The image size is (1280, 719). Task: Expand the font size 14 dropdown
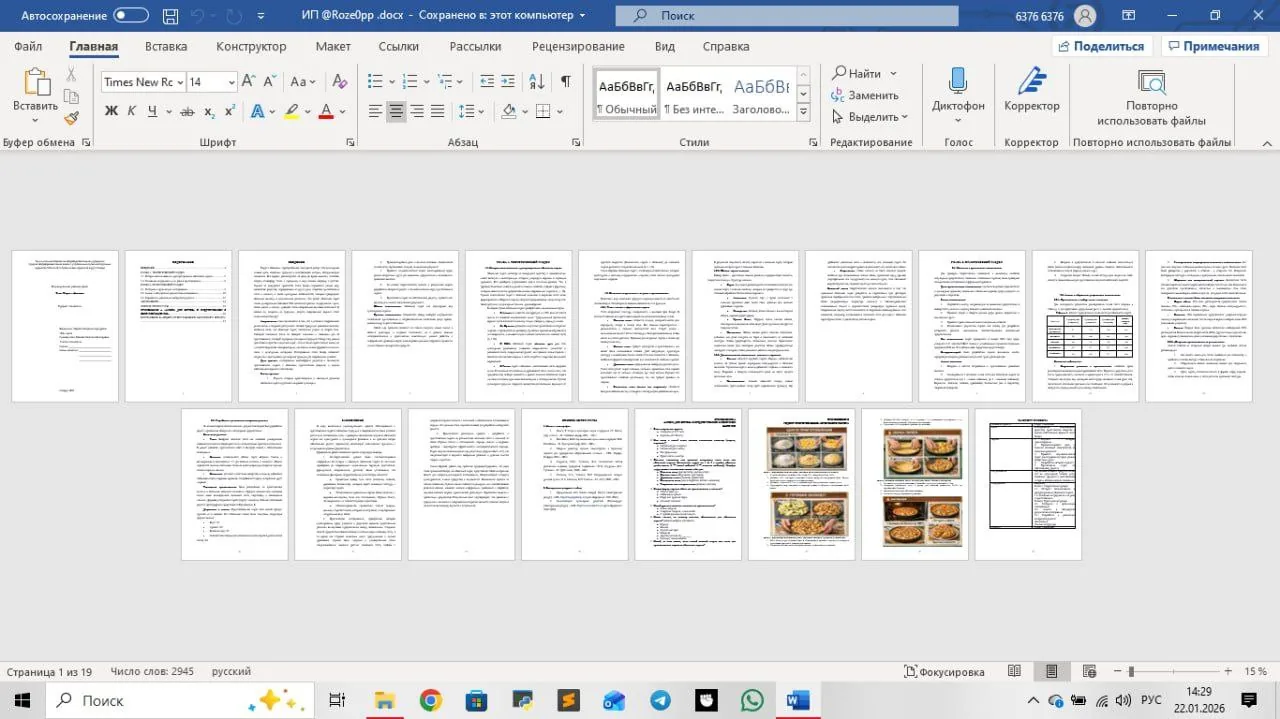click(x=231, y=82)
